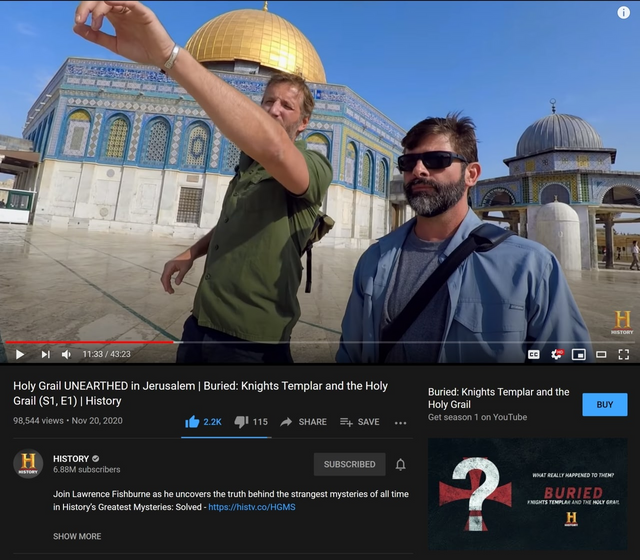Open the Buried show poster thumbnail
This screenshot has width=640, height=560.
point(527,494)
